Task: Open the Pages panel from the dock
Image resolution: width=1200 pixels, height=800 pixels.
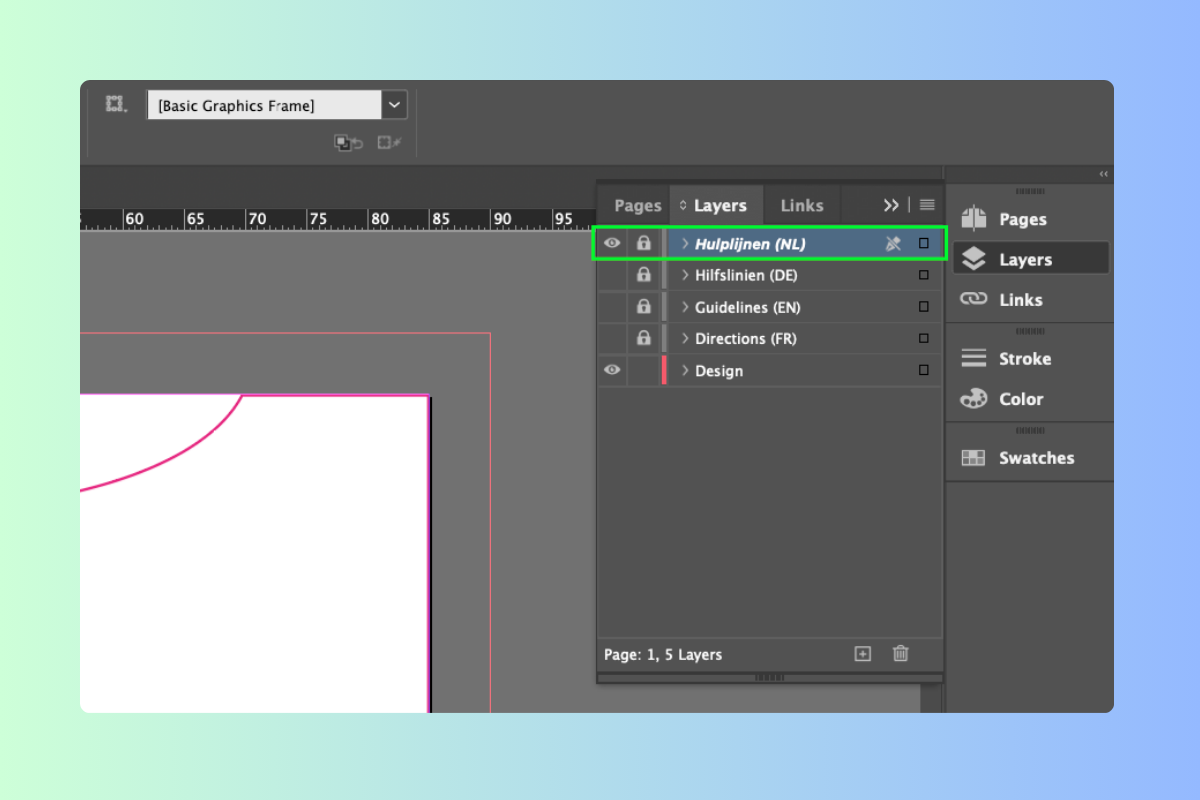Action: point(1031,219)
